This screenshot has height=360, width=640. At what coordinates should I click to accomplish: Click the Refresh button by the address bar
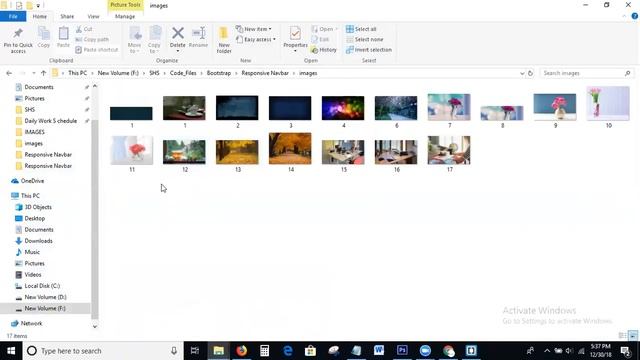tap(530, 73)
